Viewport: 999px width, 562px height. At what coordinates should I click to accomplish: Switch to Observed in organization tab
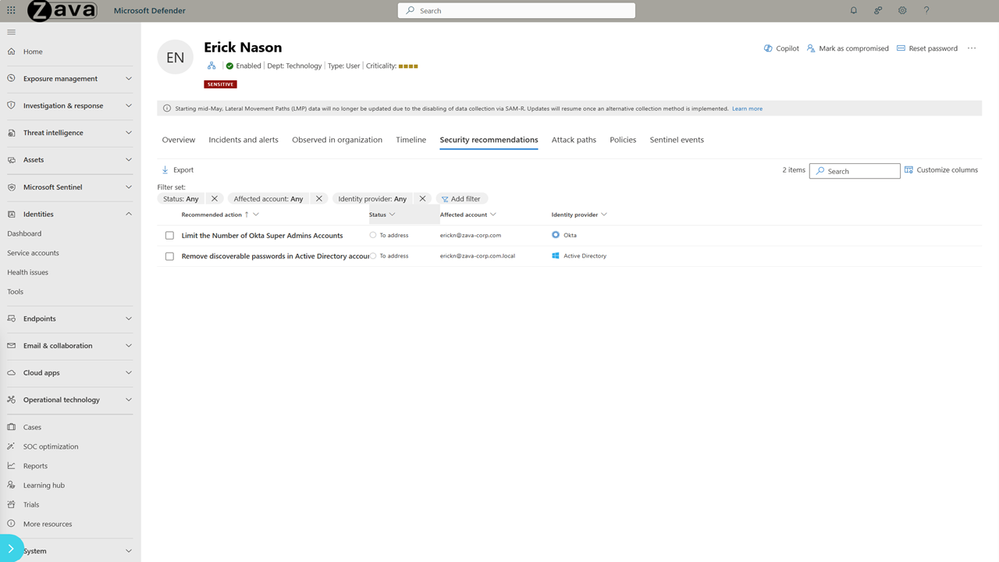pos(337,140)
